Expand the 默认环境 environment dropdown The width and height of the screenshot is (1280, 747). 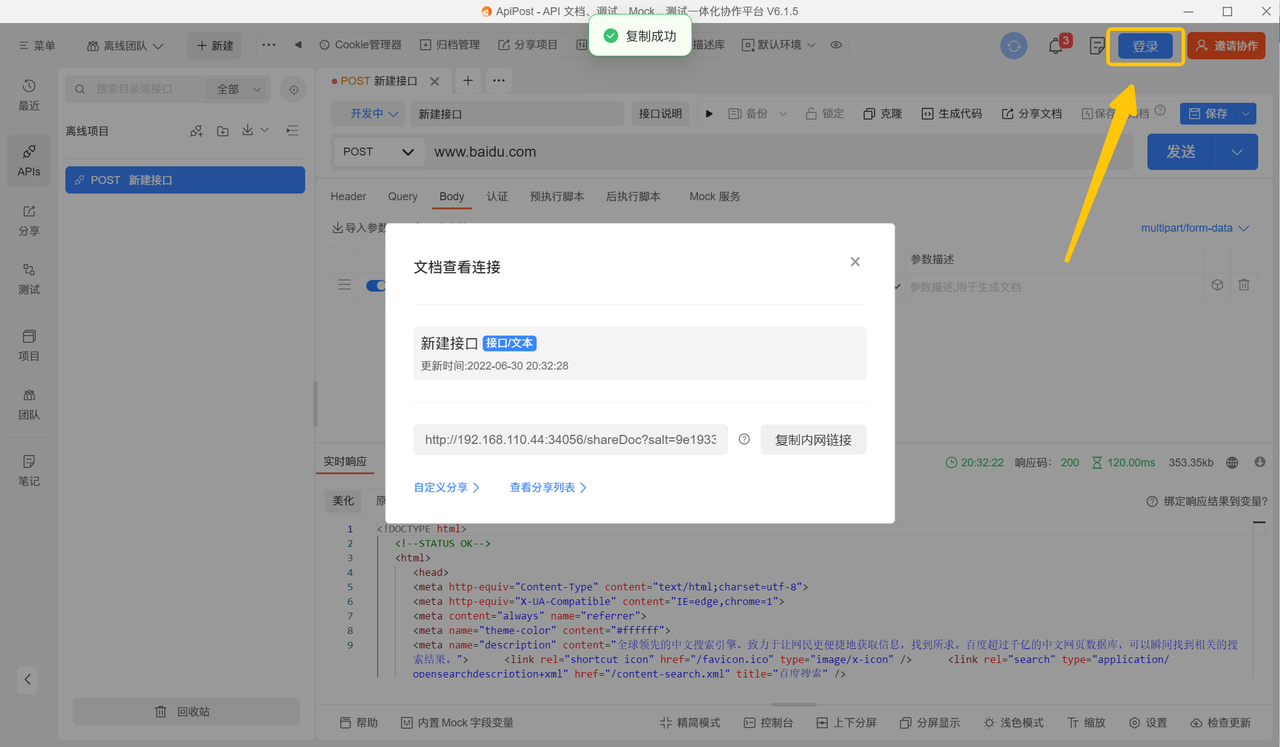tap(778, 45)
